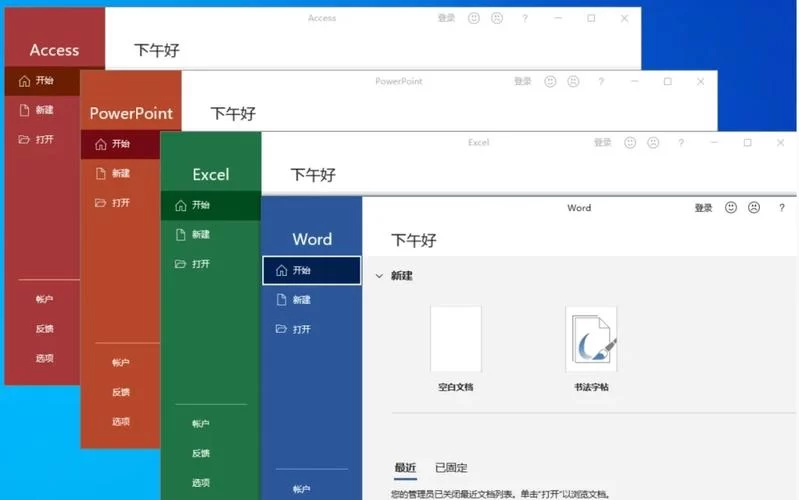Open 反馈 (Feedback) in Access window
The image size is (799, 500).
(44, 329)
